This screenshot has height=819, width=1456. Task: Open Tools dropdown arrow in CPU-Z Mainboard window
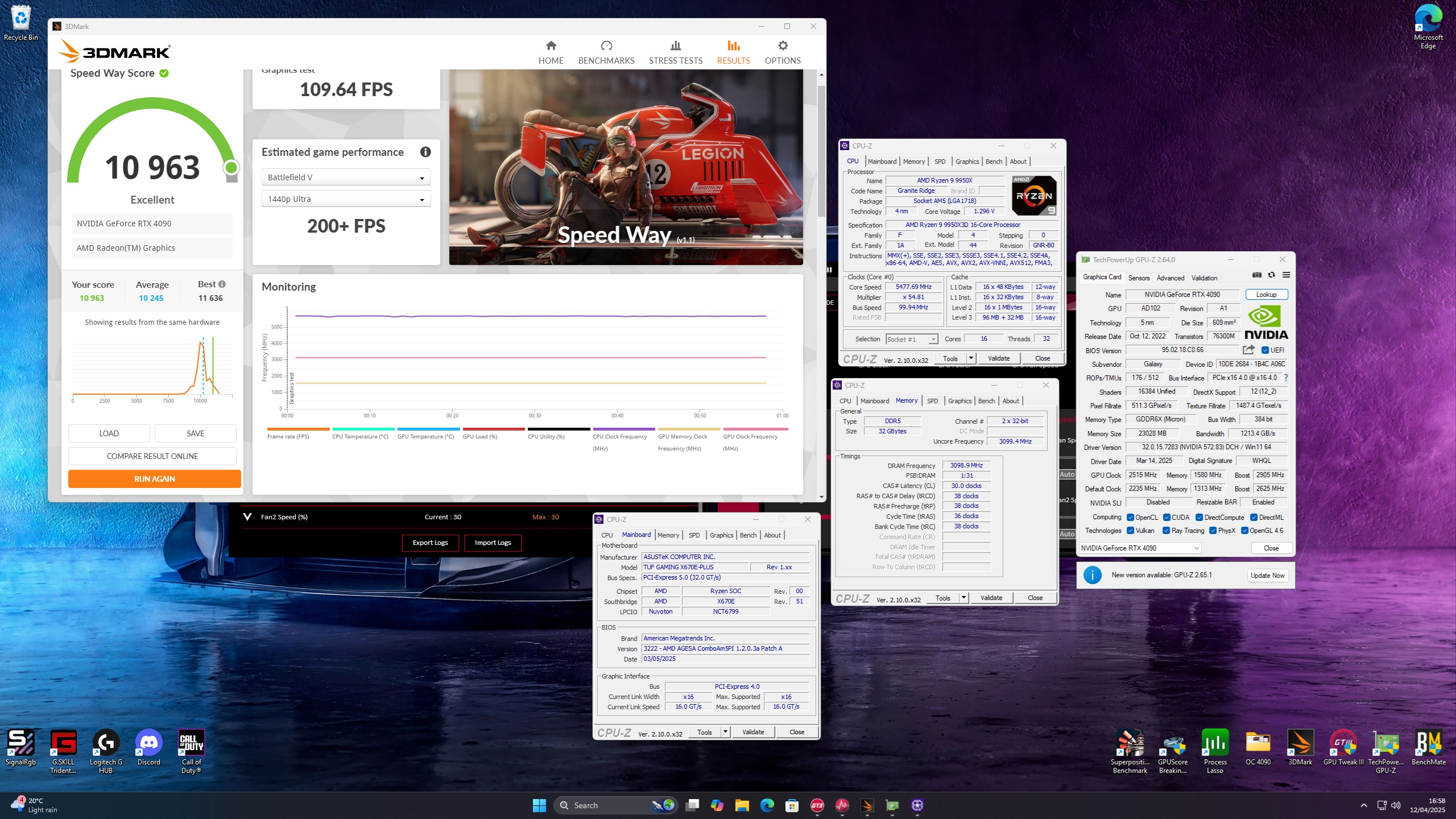(x=725, y=732)
